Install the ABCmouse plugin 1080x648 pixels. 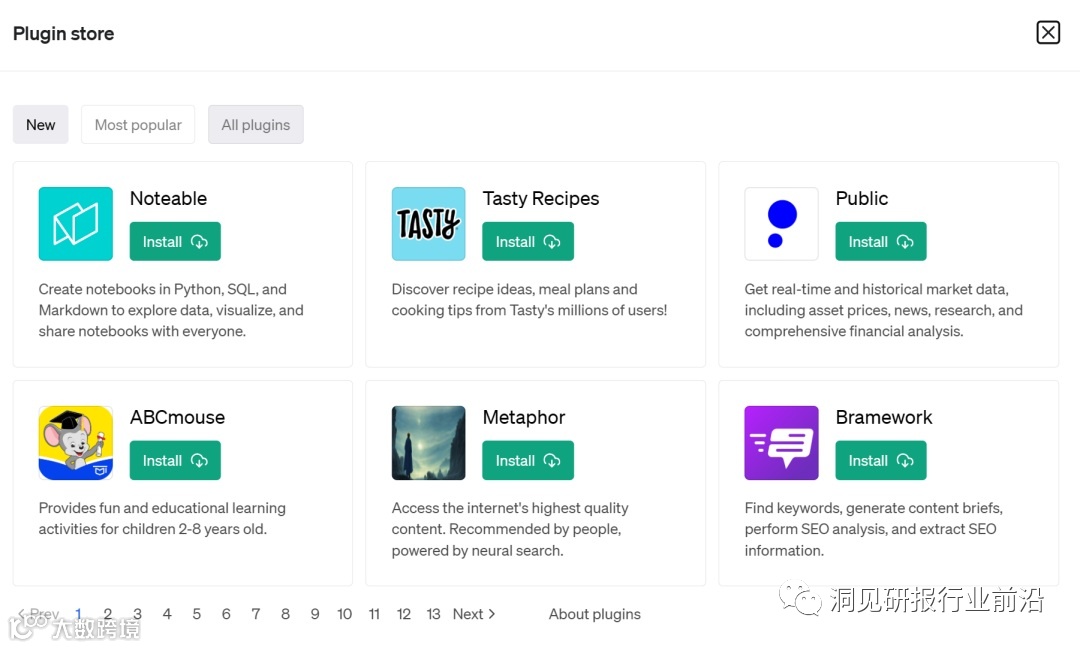(x=175, y=461)
